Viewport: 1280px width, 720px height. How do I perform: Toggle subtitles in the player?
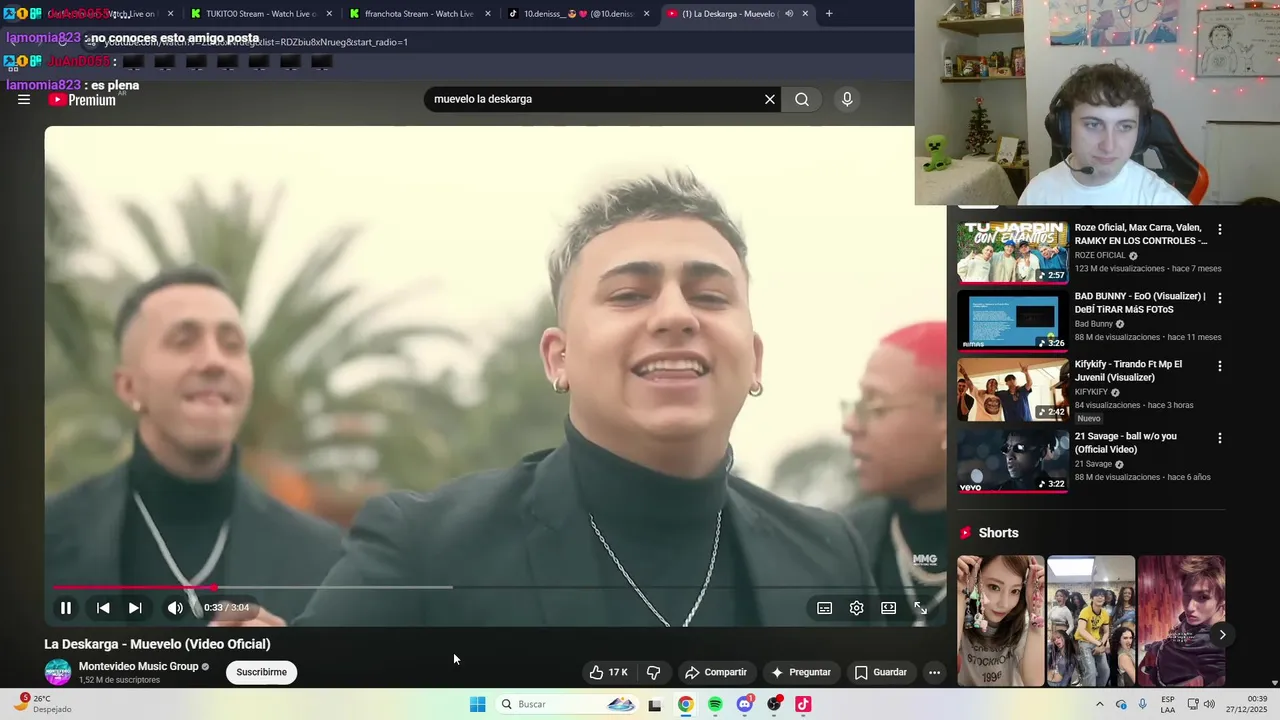pos(825,608)
